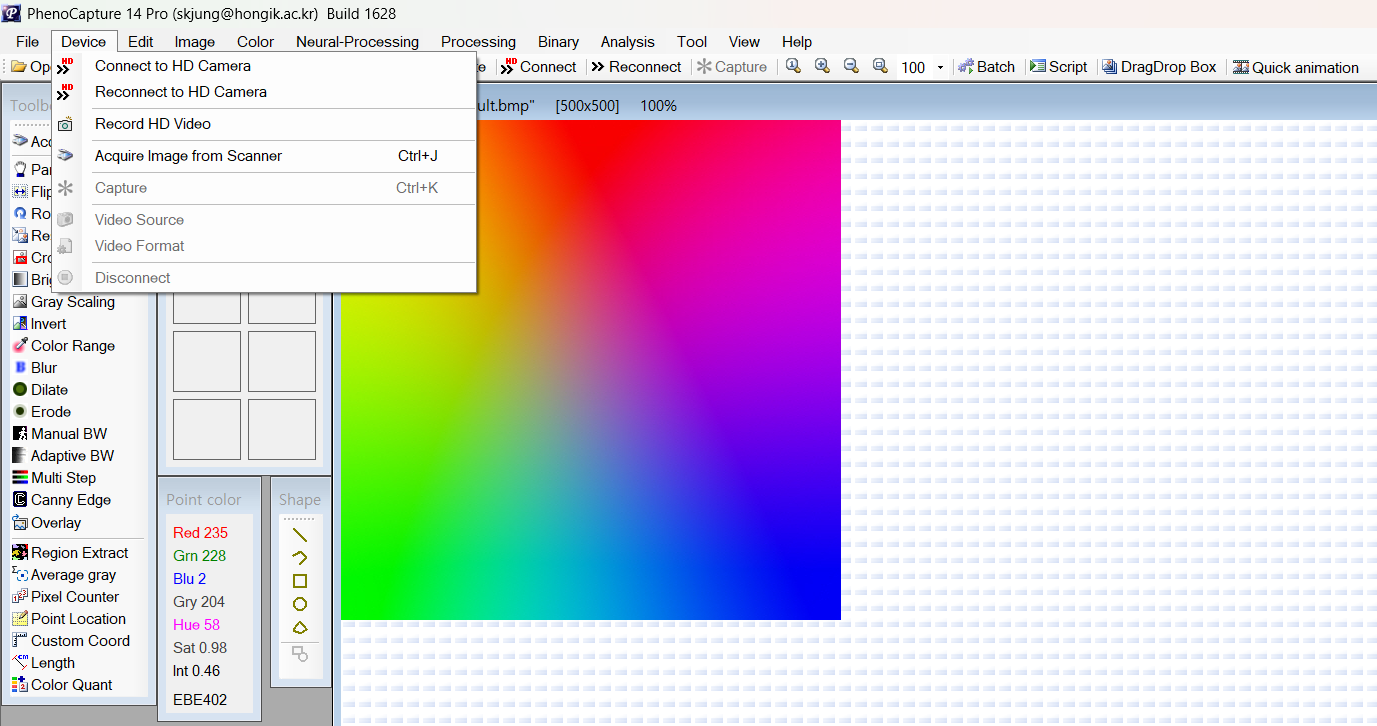1377x726 pixels.
Task: Choose the Color Range tool
Action: [63, 346]
